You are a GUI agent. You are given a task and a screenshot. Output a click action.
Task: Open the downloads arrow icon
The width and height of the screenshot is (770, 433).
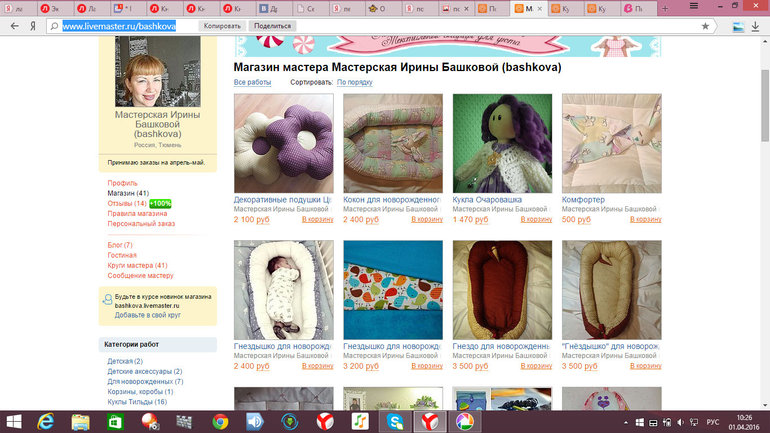pyautogui.click(x=755, y=25)
